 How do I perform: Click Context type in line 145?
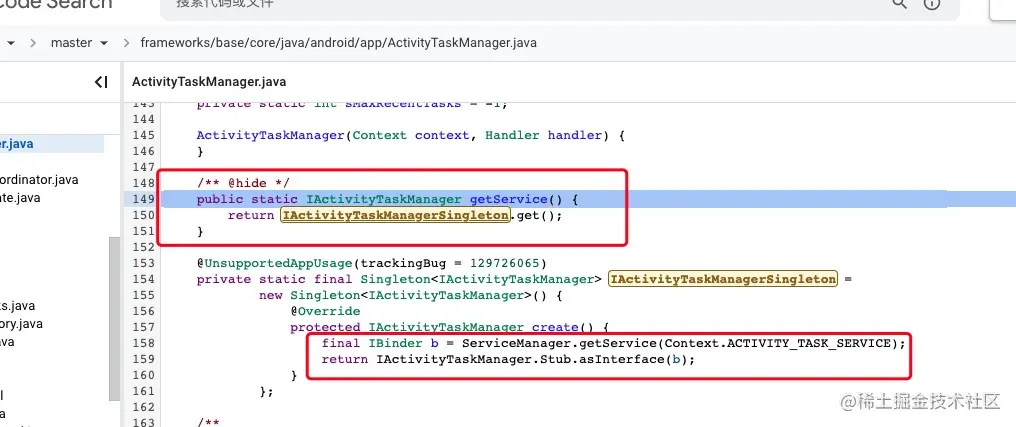coord(380,135)
